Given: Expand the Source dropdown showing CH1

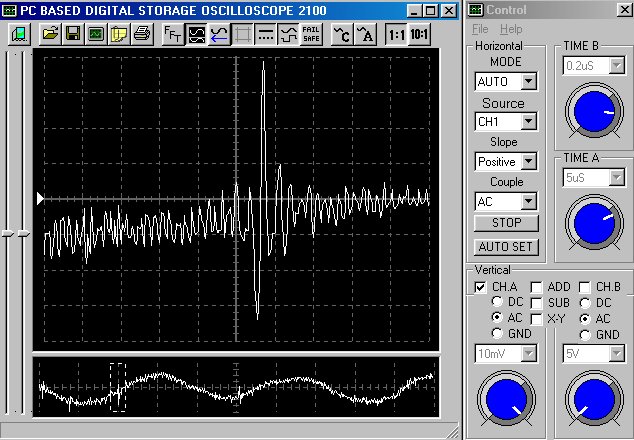Looking at the screenshot, I should click(x=529, y=121).
